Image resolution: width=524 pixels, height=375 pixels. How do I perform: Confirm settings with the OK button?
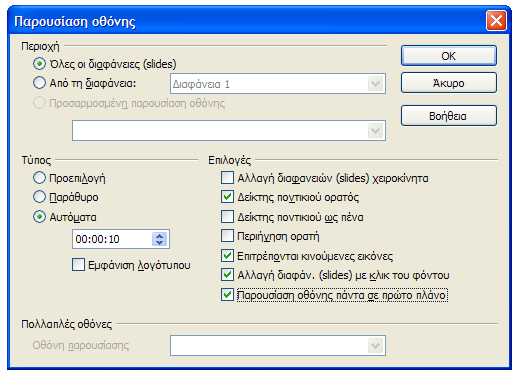(448, 56)
